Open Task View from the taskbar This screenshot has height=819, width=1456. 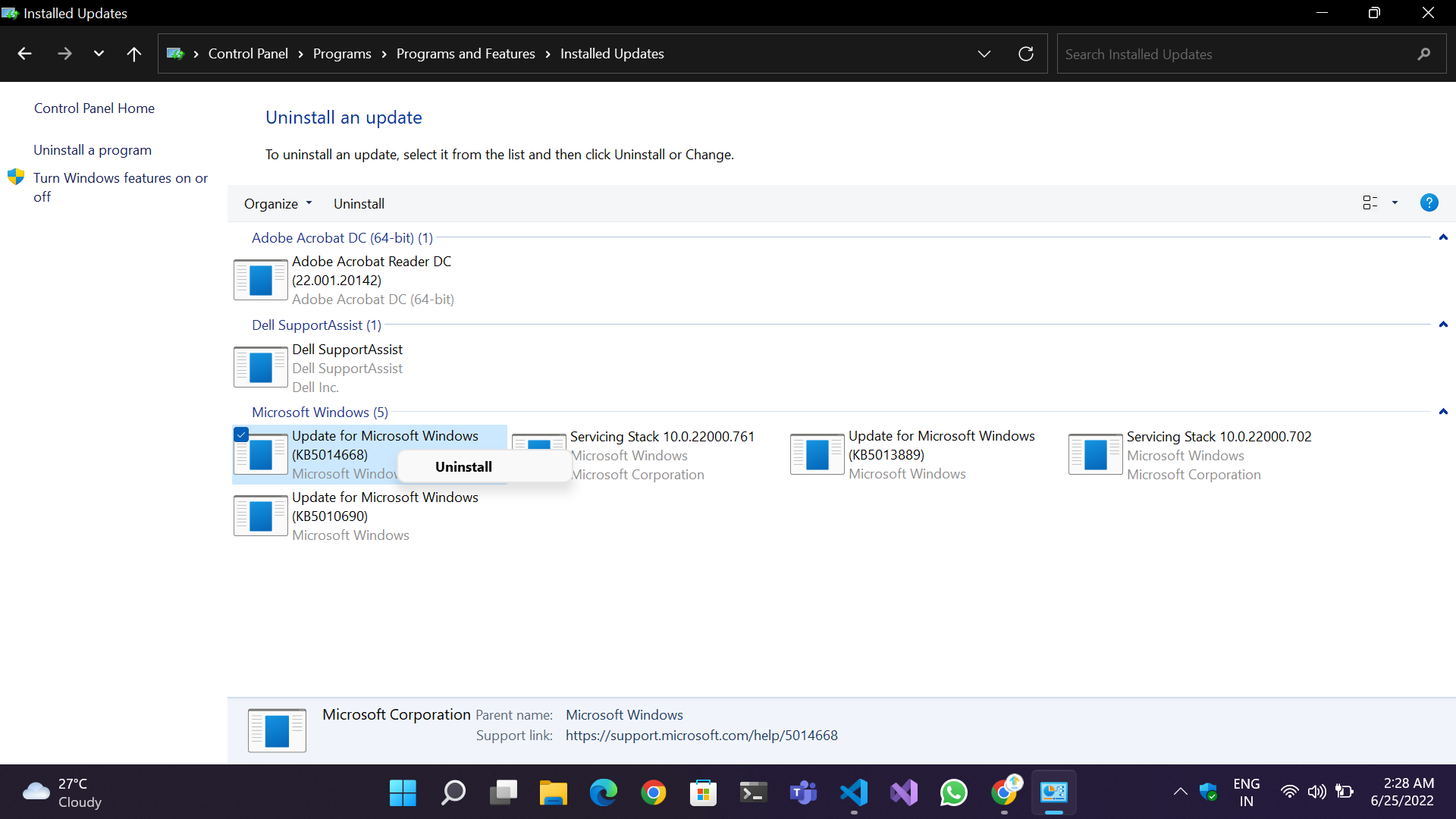pyautogui.click(x=503, y=793)
